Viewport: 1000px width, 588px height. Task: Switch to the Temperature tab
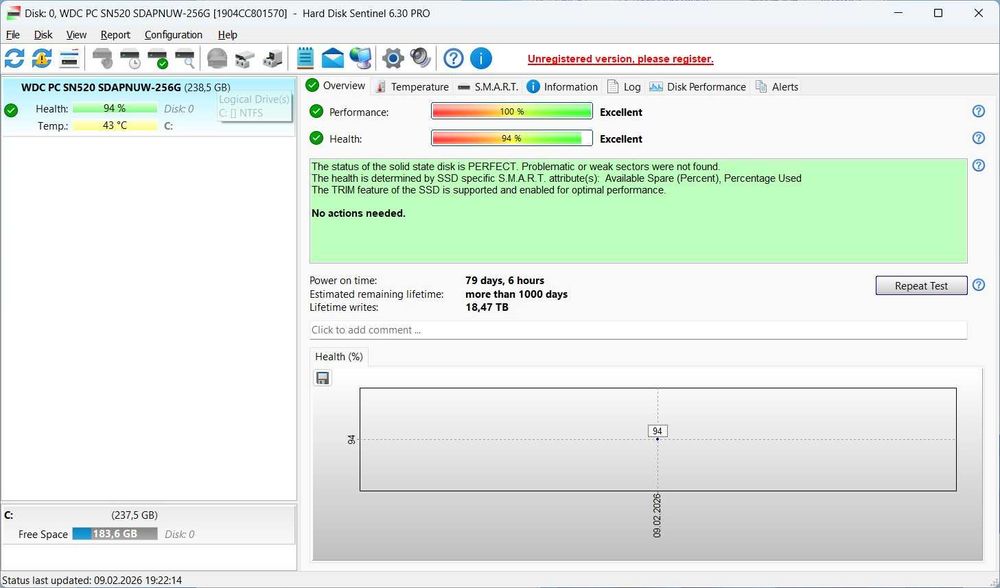click(412, 87)
